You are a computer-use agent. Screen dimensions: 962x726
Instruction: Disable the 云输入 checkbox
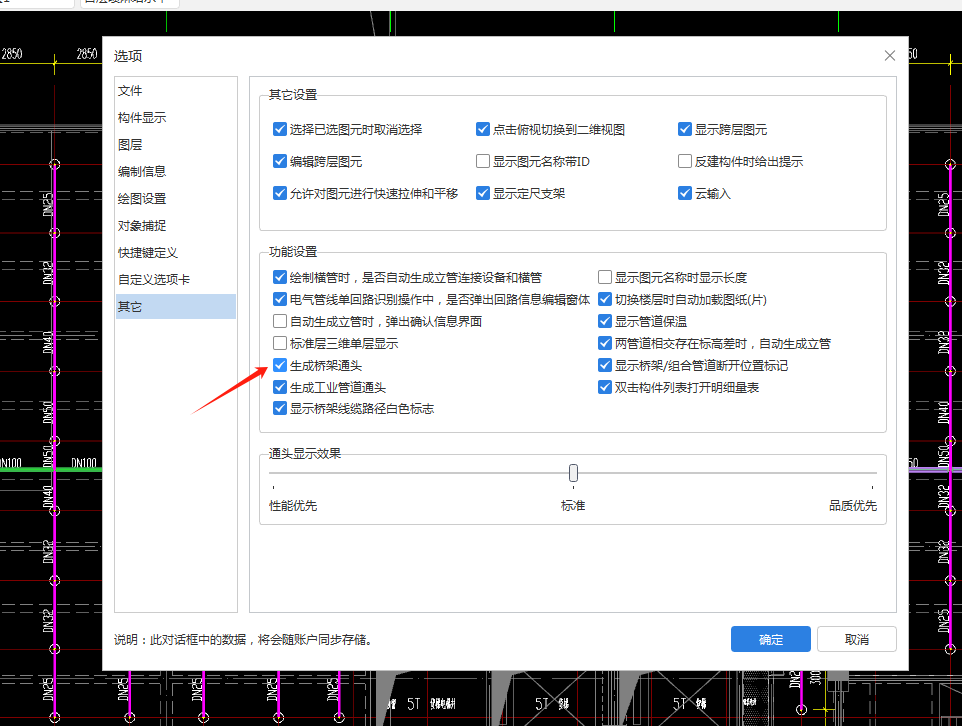(x=685, y=193)
